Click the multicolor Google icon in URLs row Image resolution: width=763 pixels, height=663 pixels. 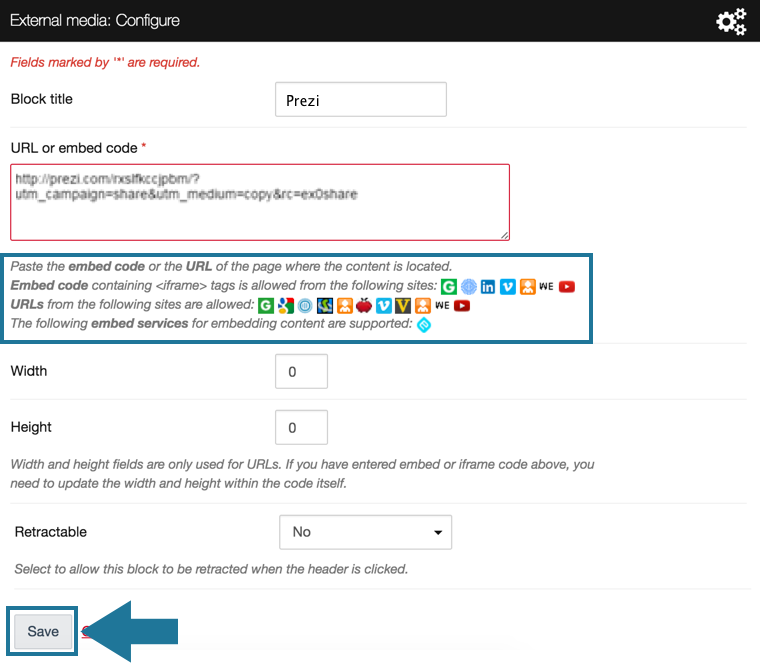pos(285,305)
